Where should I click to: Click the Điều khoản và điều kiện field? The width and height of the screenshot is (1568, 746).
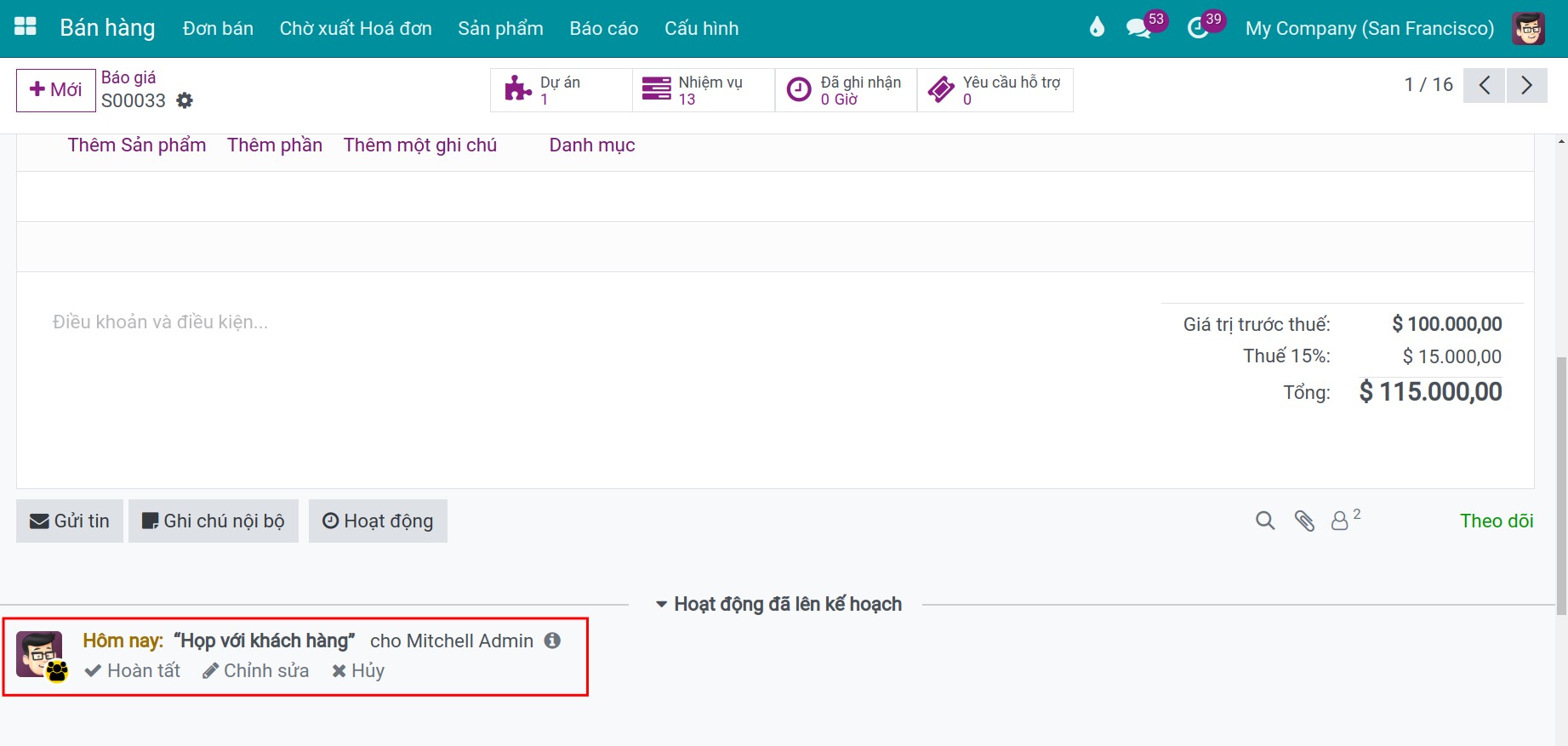point(160,322)
